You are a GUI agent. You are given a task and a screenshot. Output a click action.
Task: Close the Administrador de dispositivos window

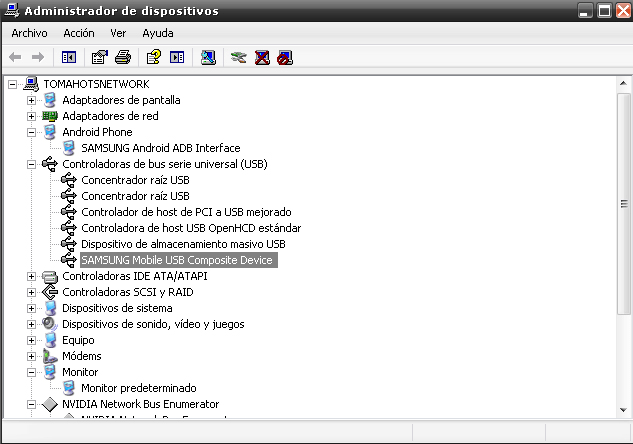pos(623,10)
